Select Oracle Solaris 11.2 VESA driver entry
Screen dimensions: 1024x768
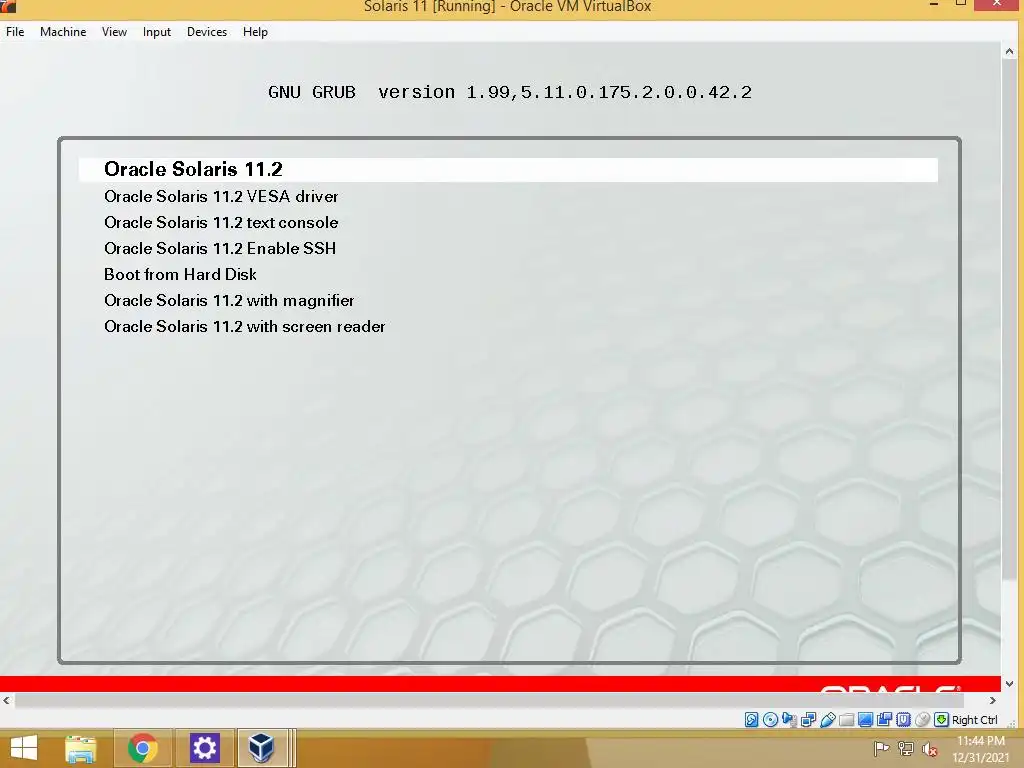(221, 196)
